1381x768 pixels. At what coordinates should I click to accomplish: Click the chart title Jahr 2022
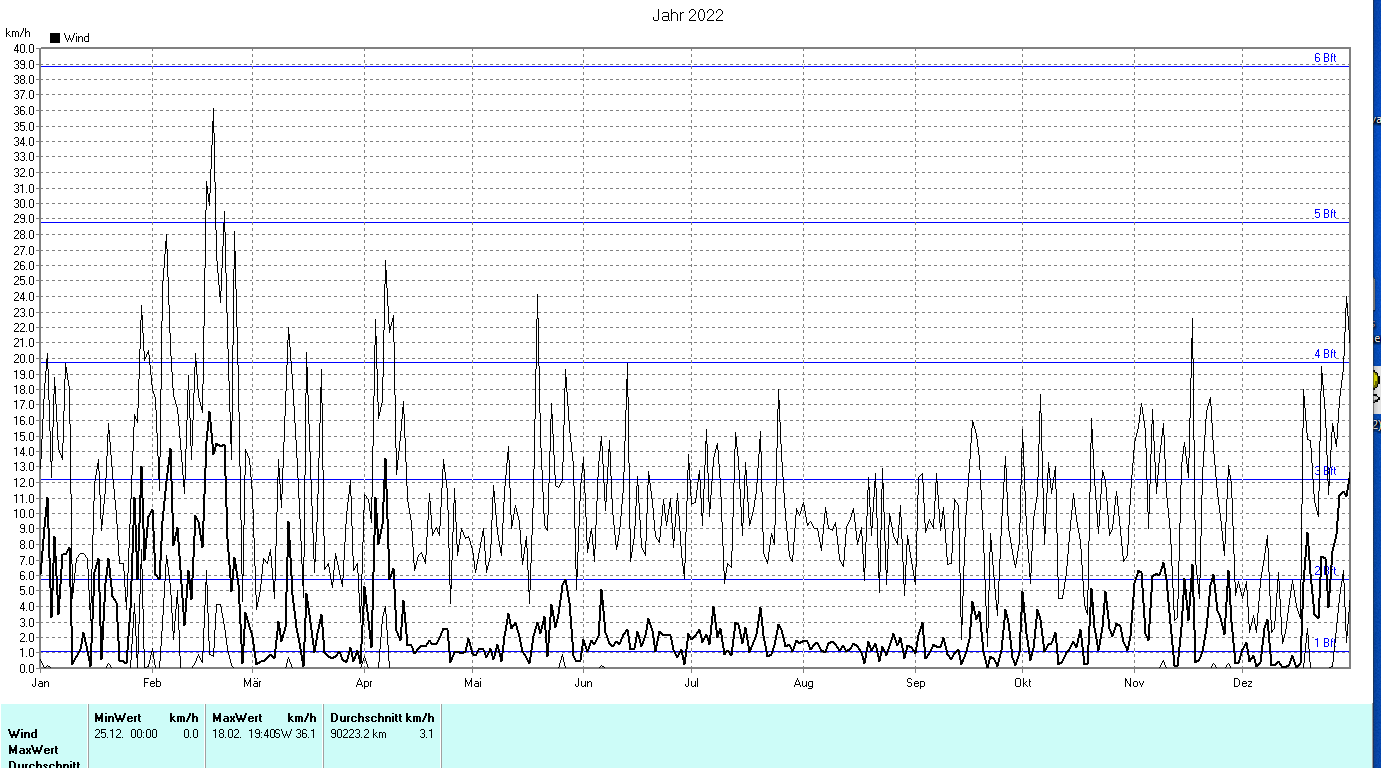click(688, 15)
